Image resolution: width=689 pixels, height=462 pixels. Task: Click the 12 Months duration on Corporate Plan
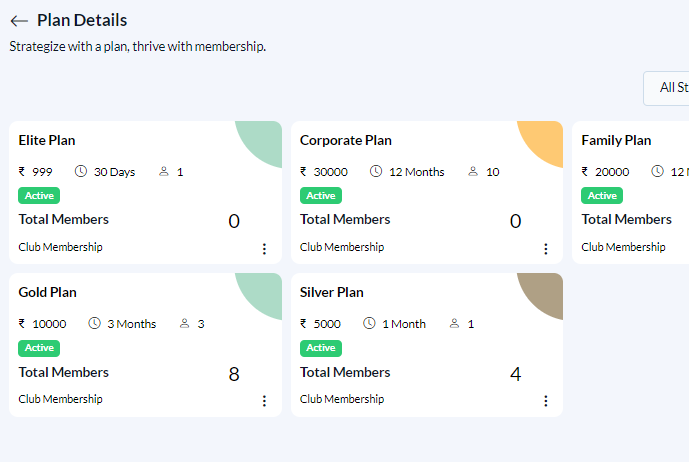point(417,172)
